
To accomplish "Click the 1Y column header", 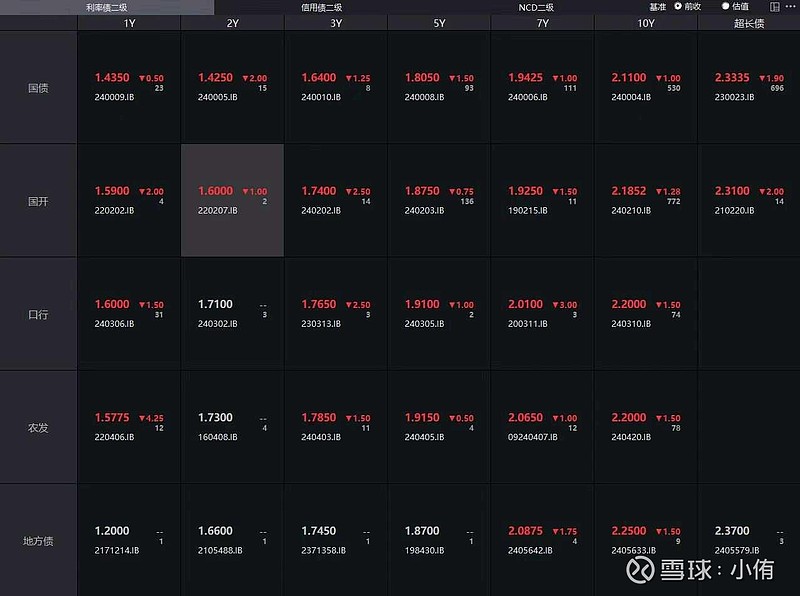I will pos(129,23).
